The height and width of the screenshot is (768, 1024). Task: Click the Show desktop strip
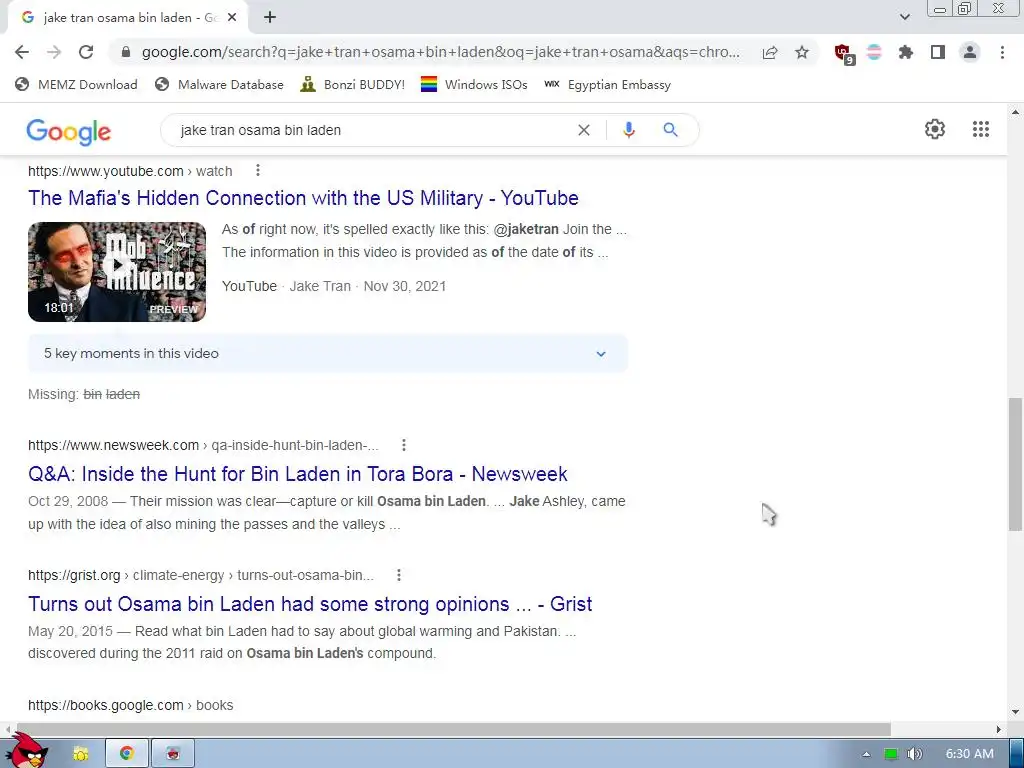(1016, 754)
